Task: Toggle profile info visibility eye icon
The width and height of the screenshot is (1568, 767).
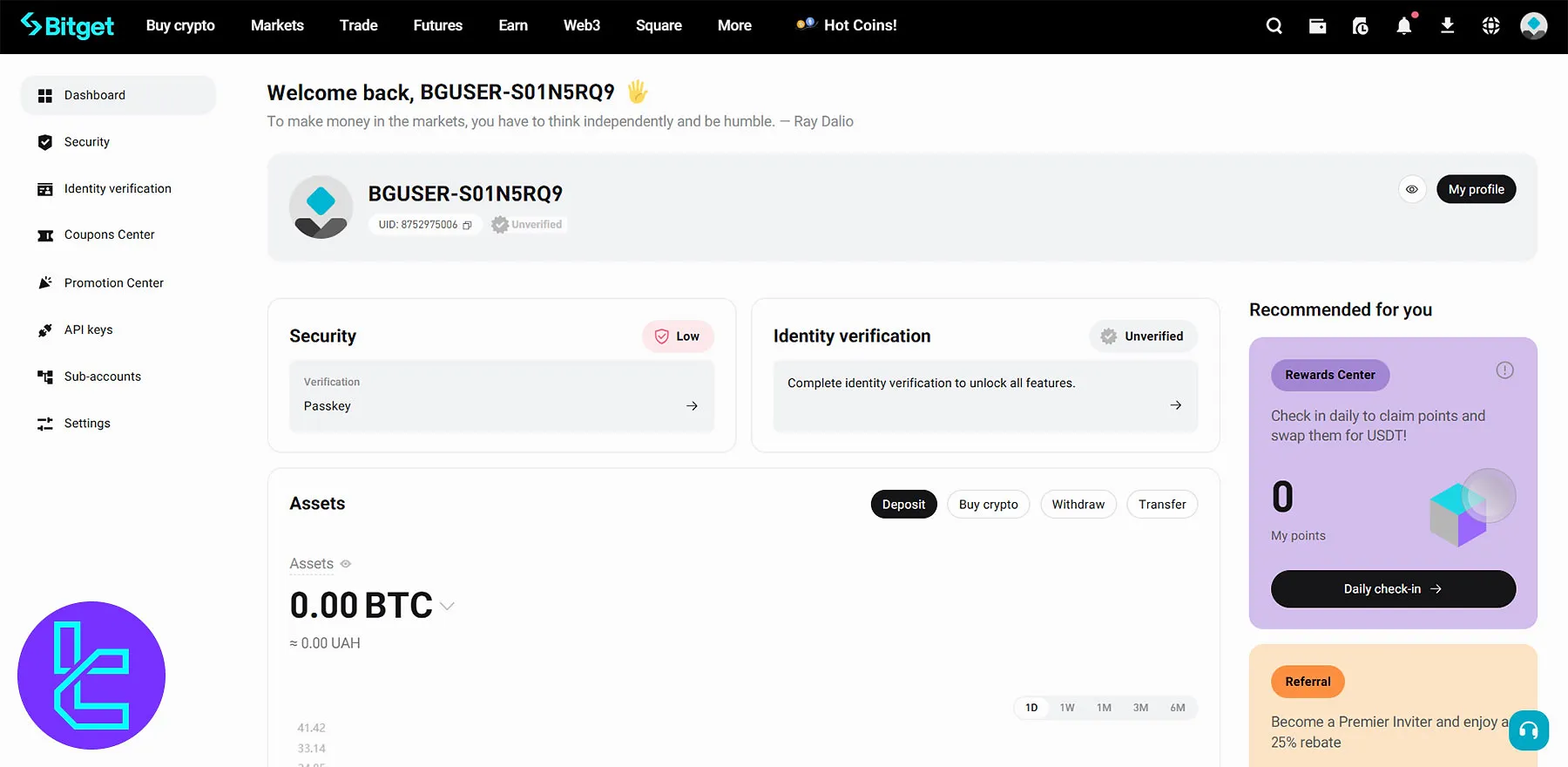Action: coord(1411,189)
